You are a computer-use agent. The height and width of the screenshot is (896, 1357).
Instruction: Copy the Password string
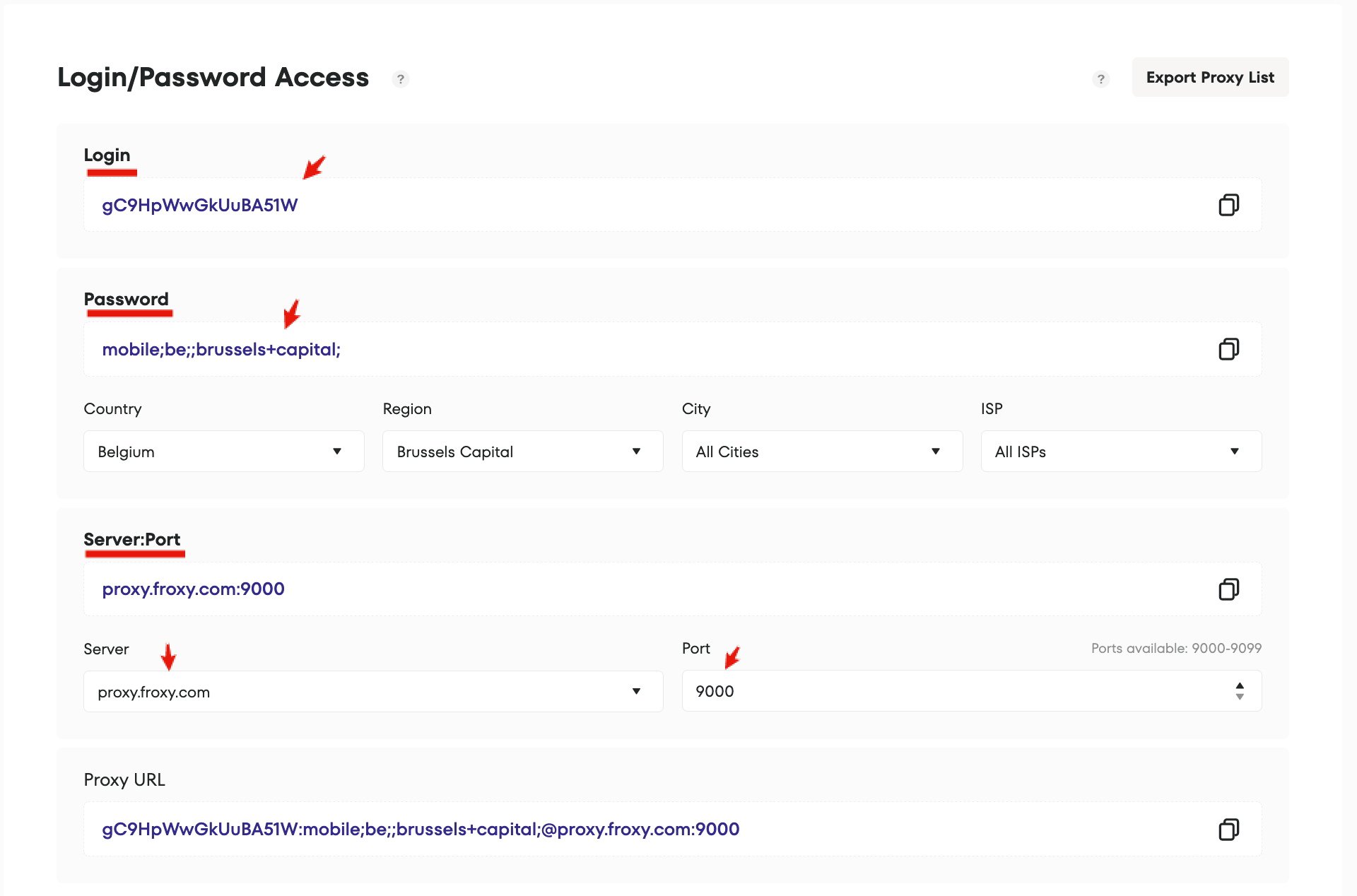(x=1229, y=349)
